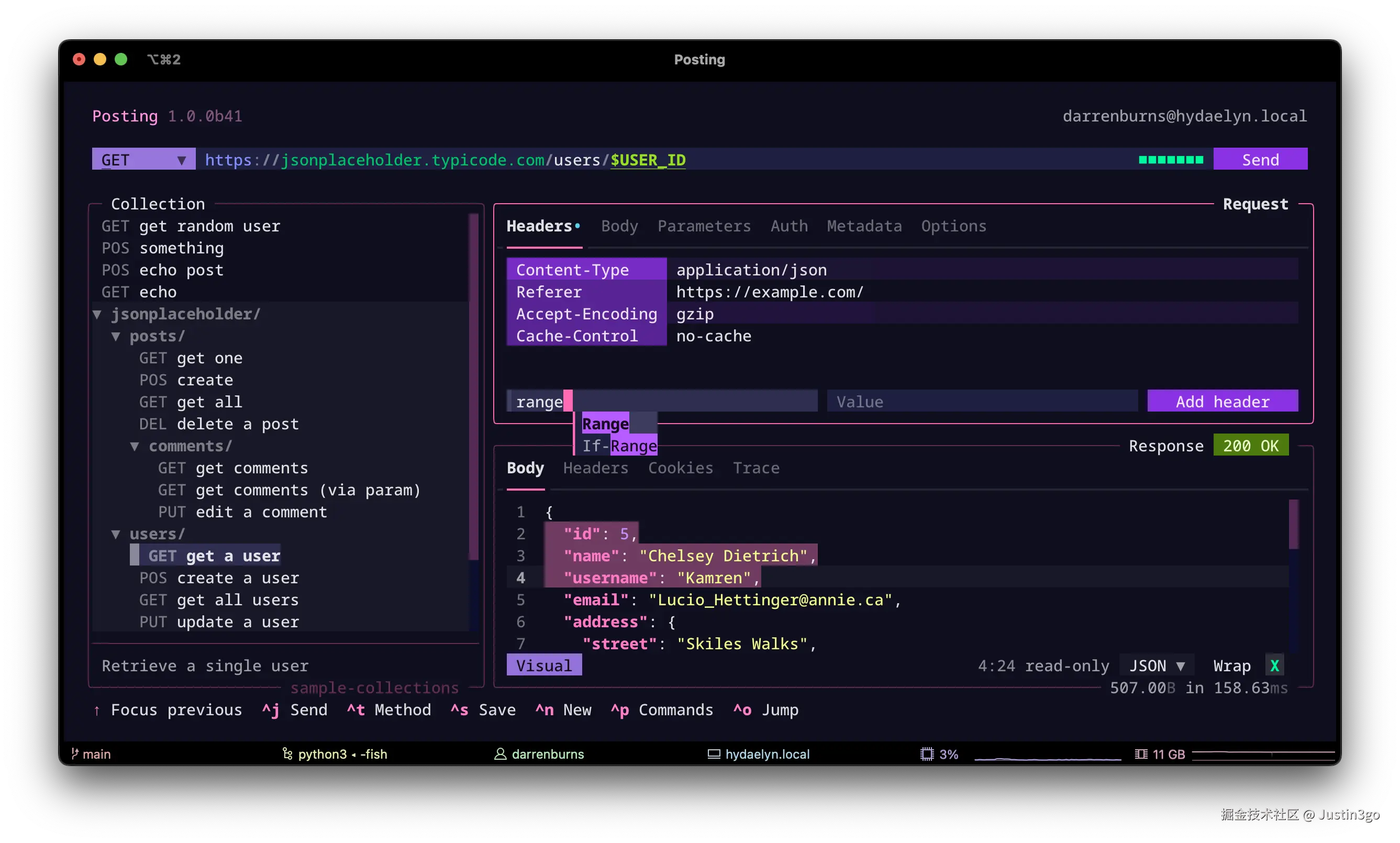Collapse the jsonplaceholder/ folder
This screenshot has height=843, width=1400.
coord(97,314)
